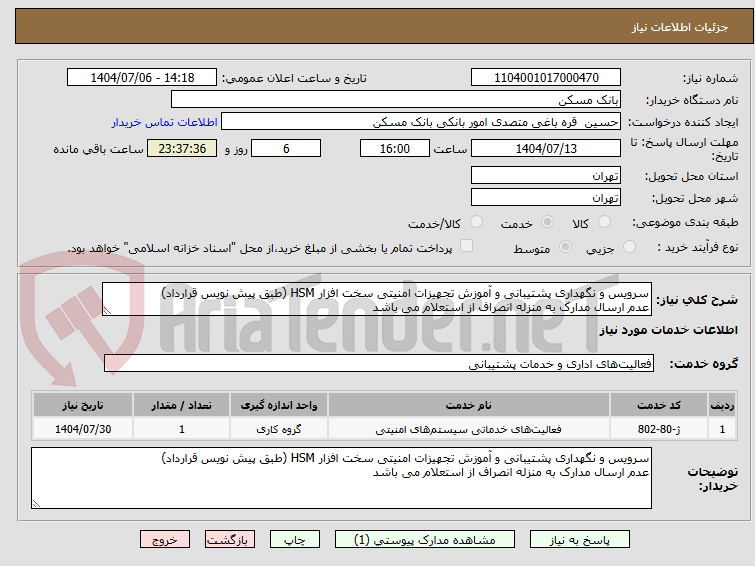Click the تاریخ نیاز column header
Viewport: 755px width, 566px height.
click(x=83, y=405)
